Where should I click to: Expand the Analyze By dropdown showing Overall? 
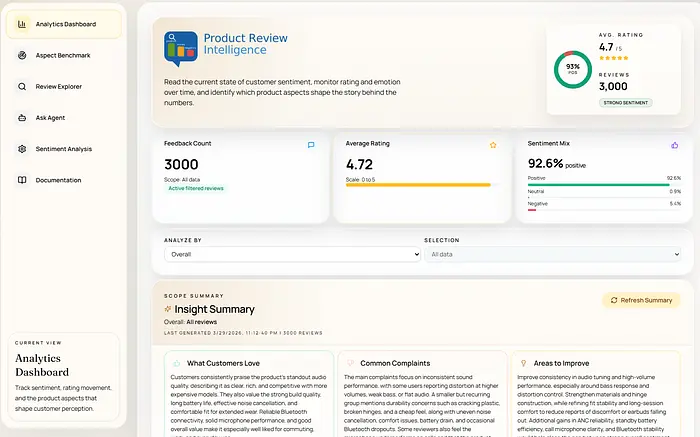pyautogui.click(x=292, y=255)
